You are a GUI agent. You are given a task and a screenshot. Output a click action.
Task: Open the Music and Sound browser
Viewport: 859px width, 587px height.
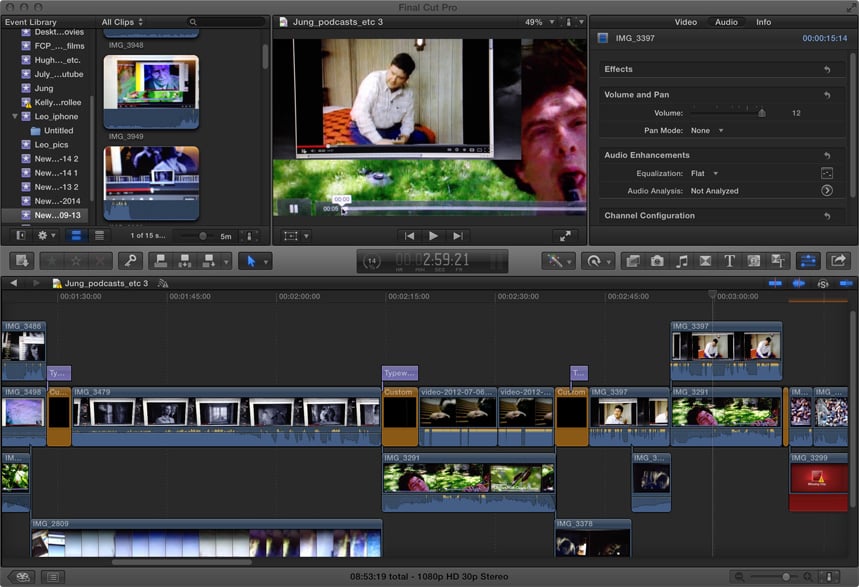(681, 261)
